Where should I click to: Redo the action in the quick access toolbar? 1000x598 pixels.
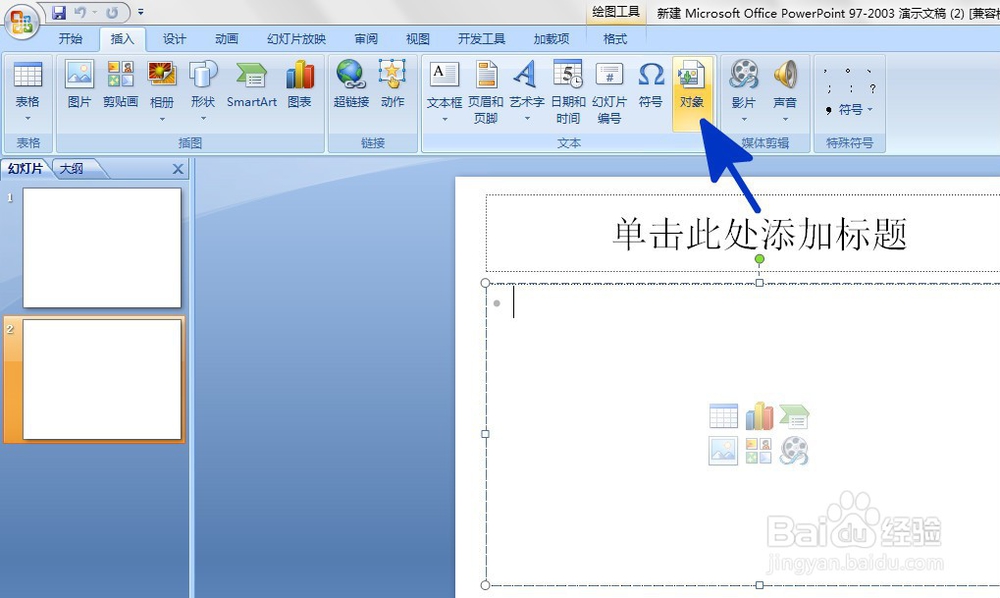click(x=112, y=12)
